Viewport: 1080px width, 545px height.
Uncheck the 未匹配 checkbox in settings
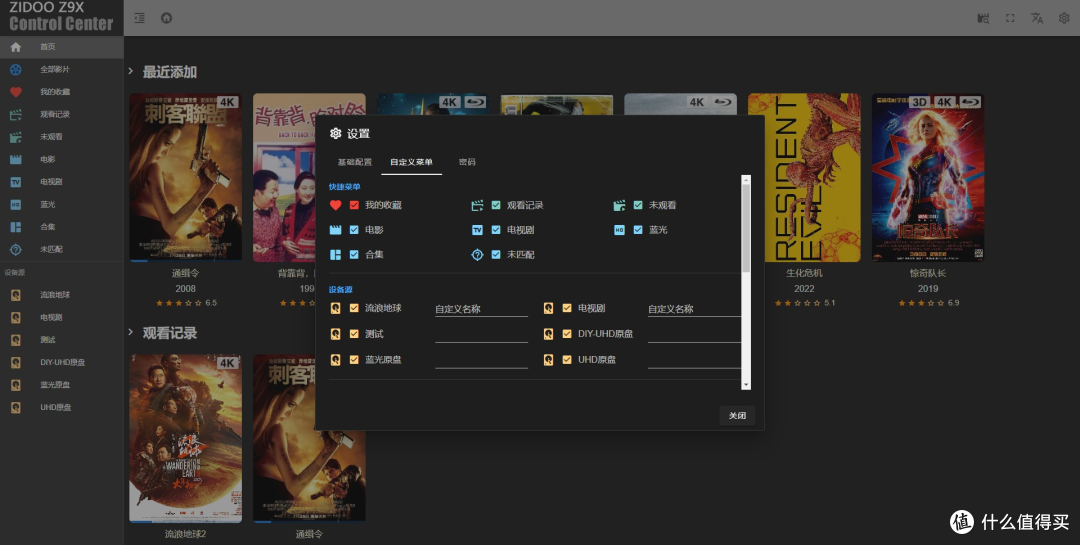496,254
